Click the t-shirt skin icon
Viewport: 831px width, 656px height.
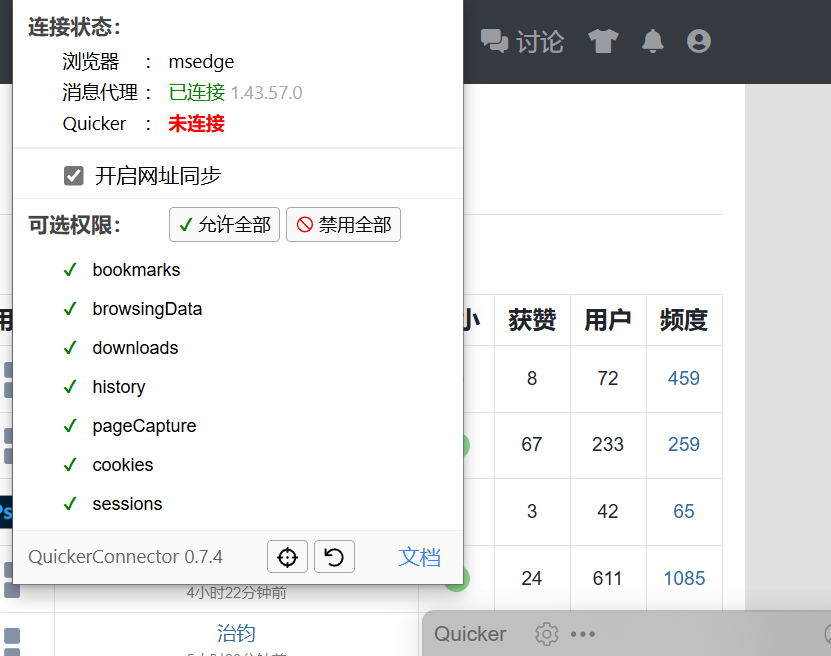point(603,41)
